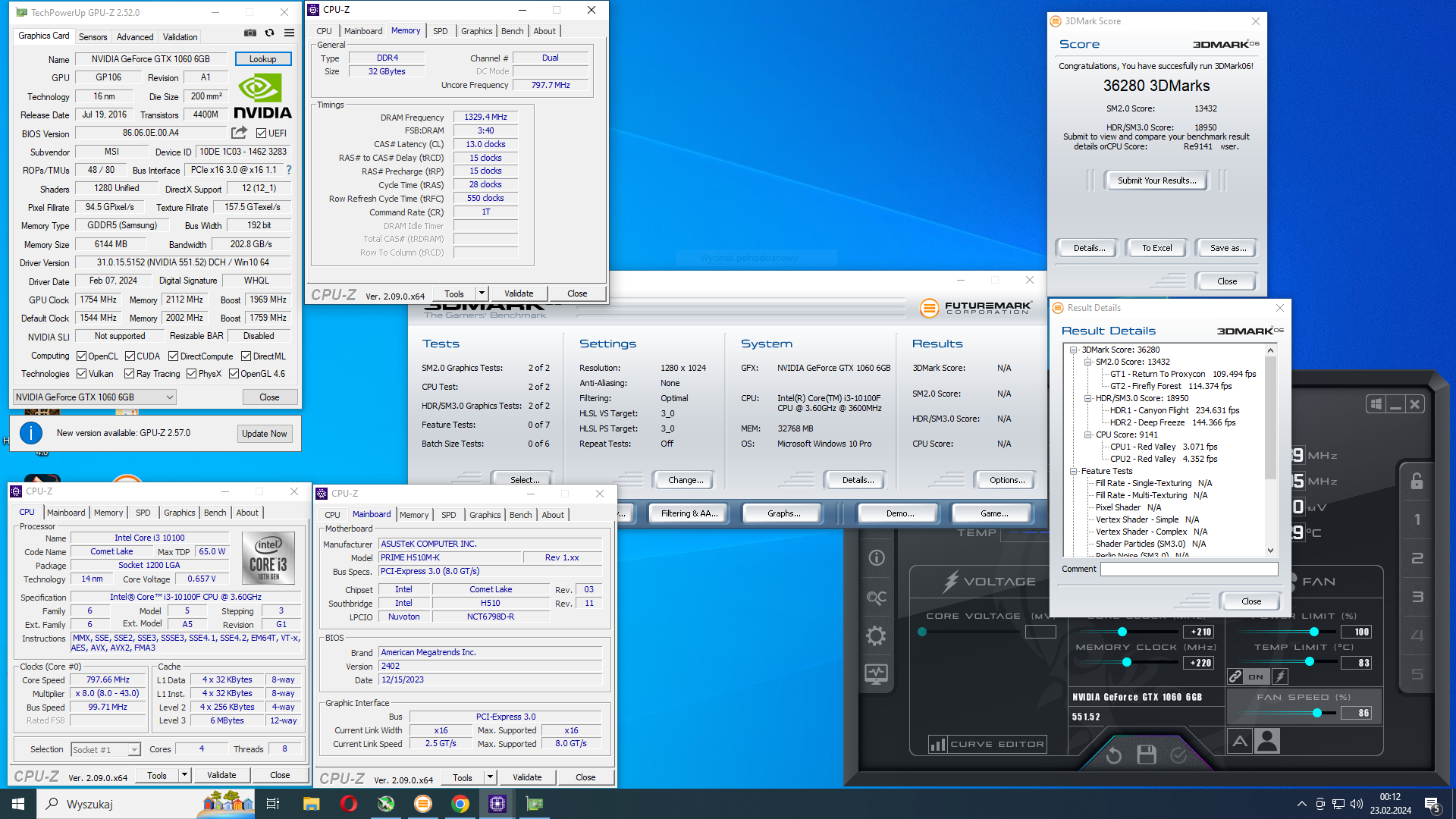
Task: Toggle the DirectCompute checkbox
Action: pyautogui.click(x=173, y=356)
